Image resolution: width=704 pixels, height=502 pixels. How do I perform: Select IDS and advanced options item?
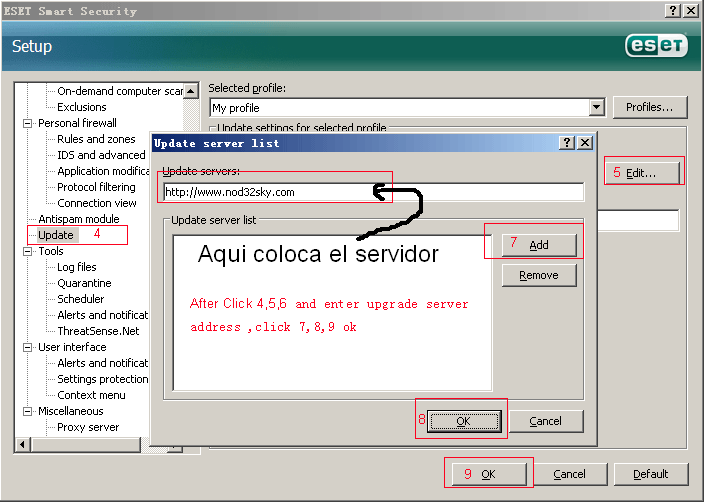click(101, 155)
